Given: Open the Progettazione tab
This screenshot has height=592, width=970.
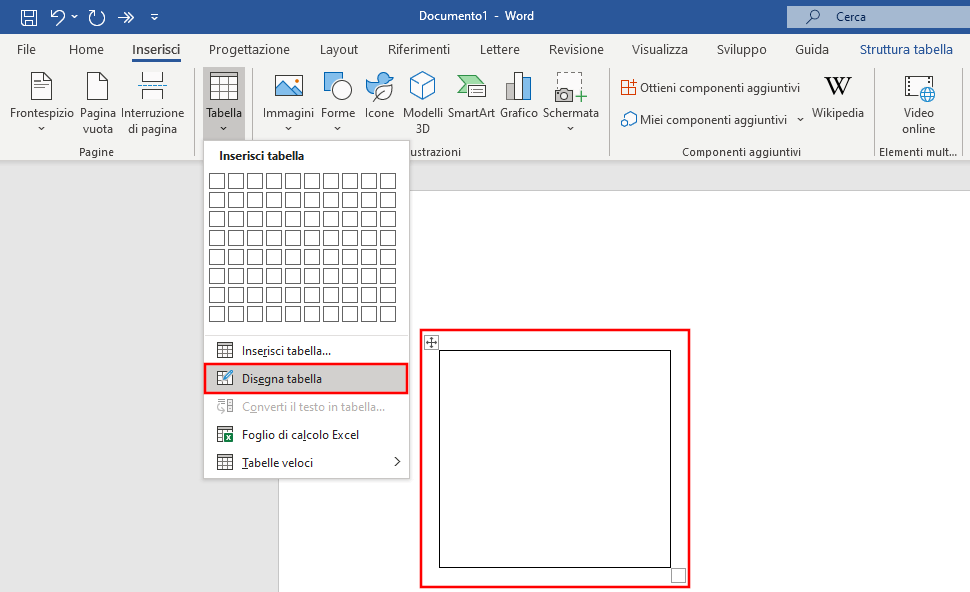Looking at the screenshot, I should pyautogui.click(x=249, y=49).
